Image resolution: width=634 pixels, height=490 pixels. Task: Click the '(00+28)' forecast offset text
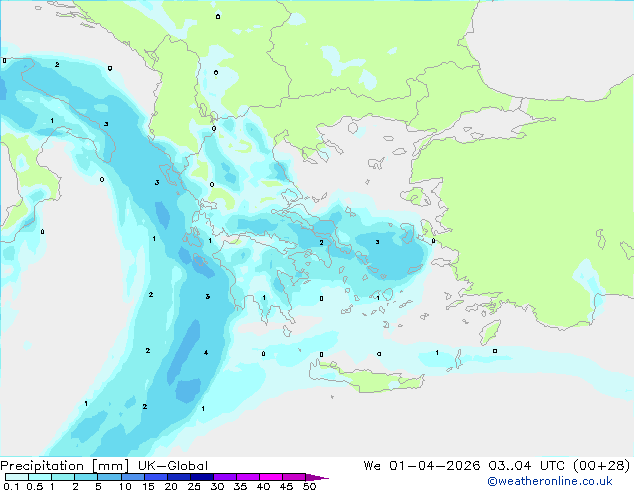point(602,466)
